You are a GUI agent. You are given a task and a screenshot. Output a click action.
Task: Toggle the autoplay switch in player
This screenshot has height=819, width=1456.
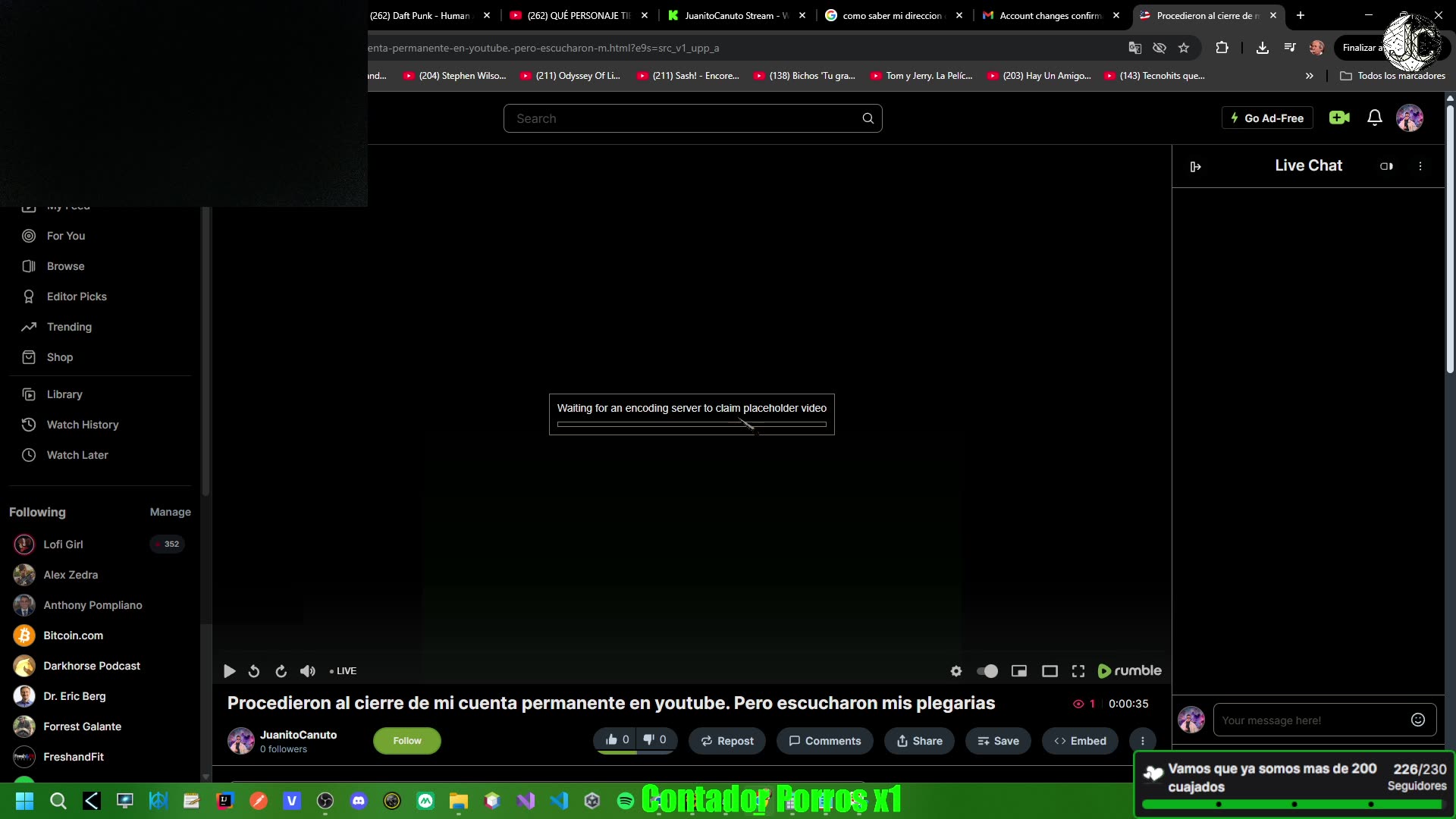987,671
